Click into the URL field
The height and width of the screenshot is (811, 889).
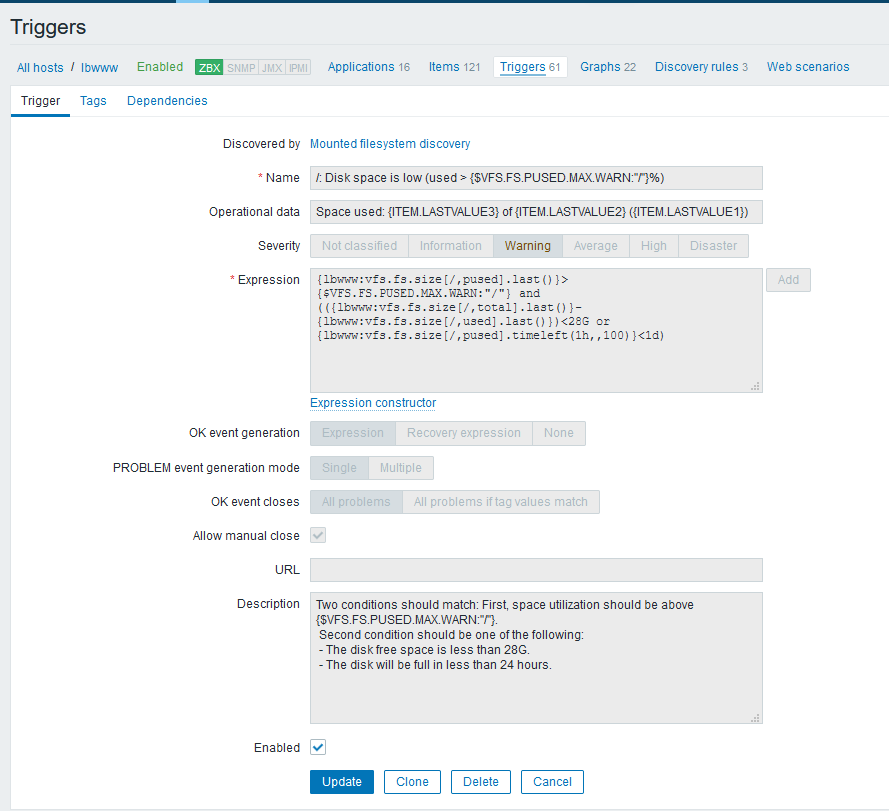536,570
